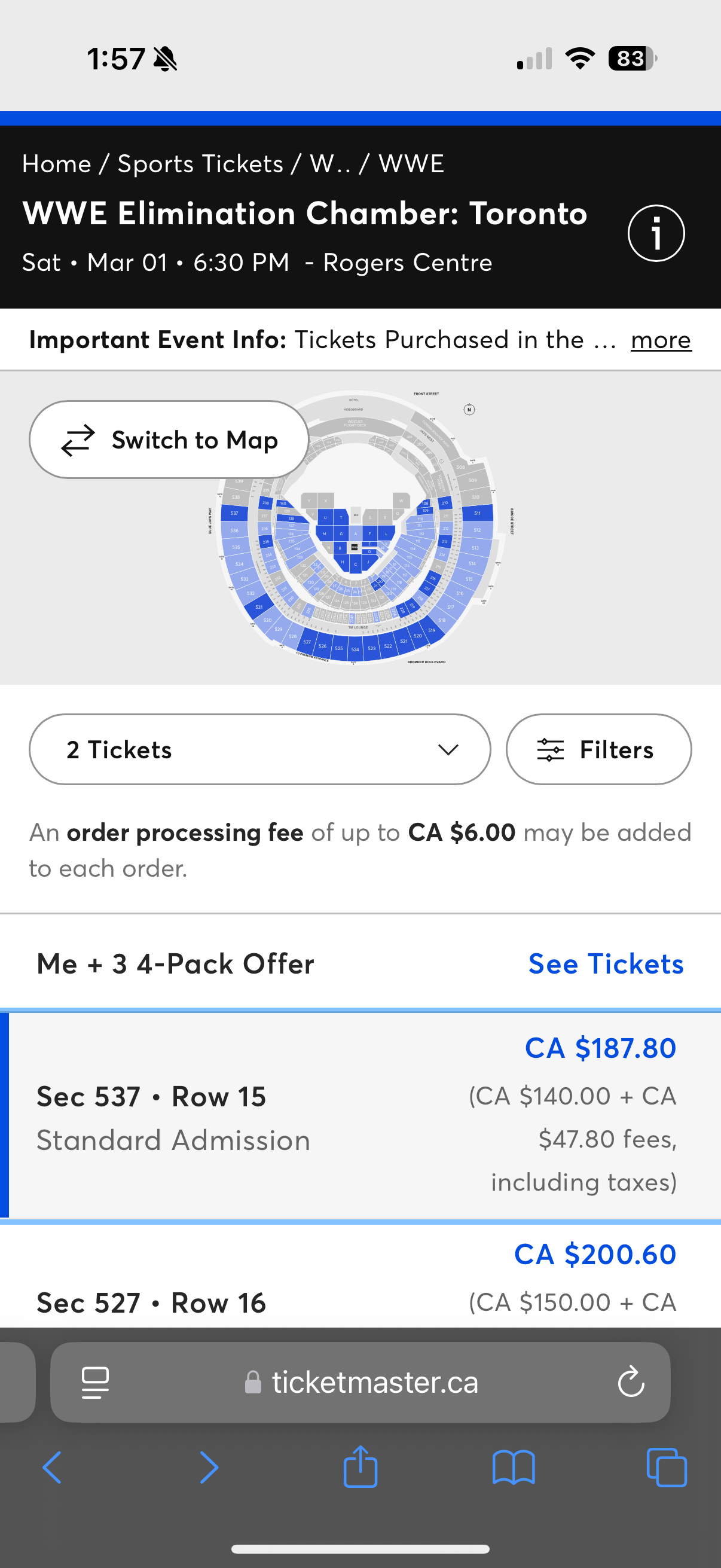Reload the ticketmaster.ca page

coord(631,1382)
